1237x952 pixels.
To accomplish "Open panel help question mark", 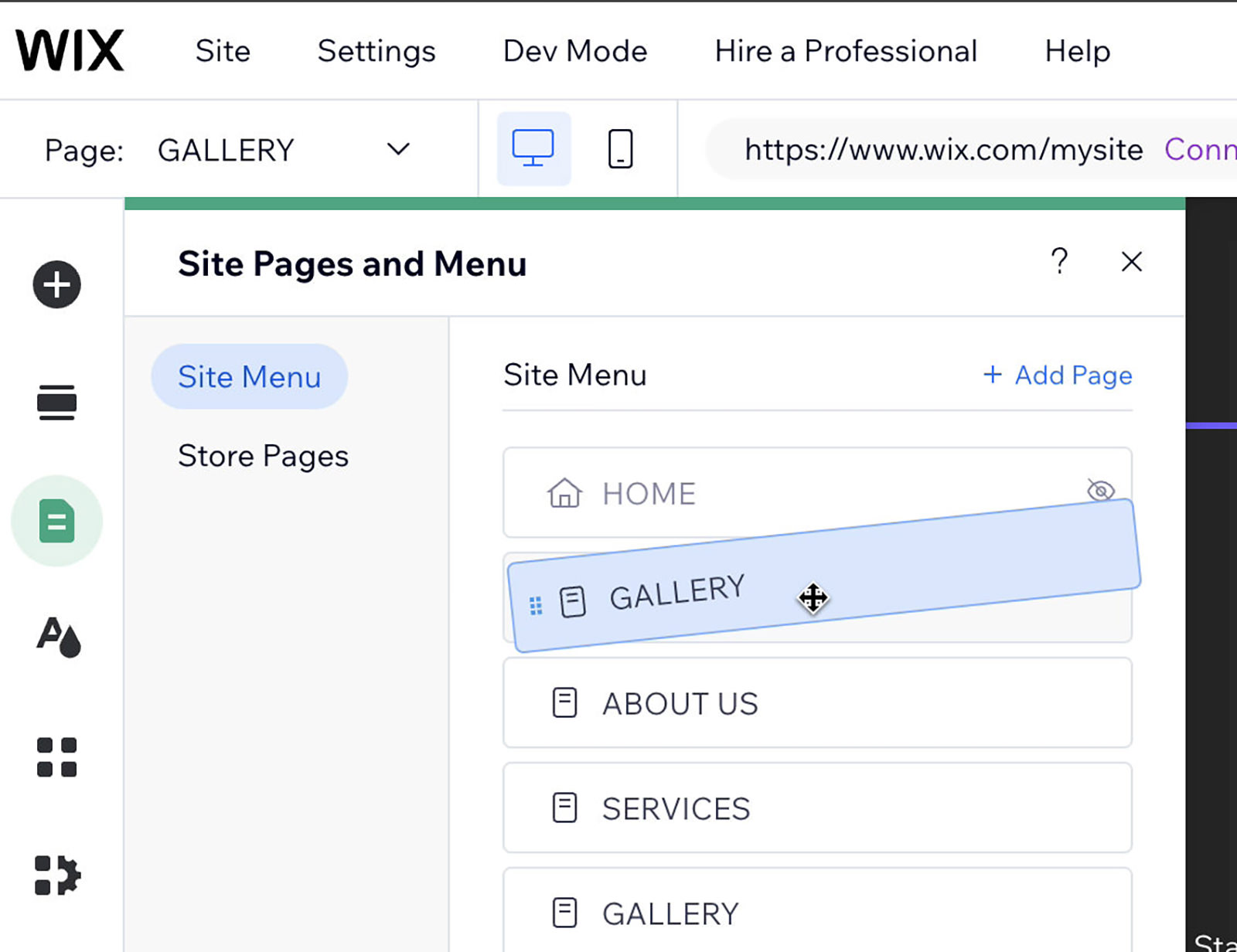I will 1060,261.
